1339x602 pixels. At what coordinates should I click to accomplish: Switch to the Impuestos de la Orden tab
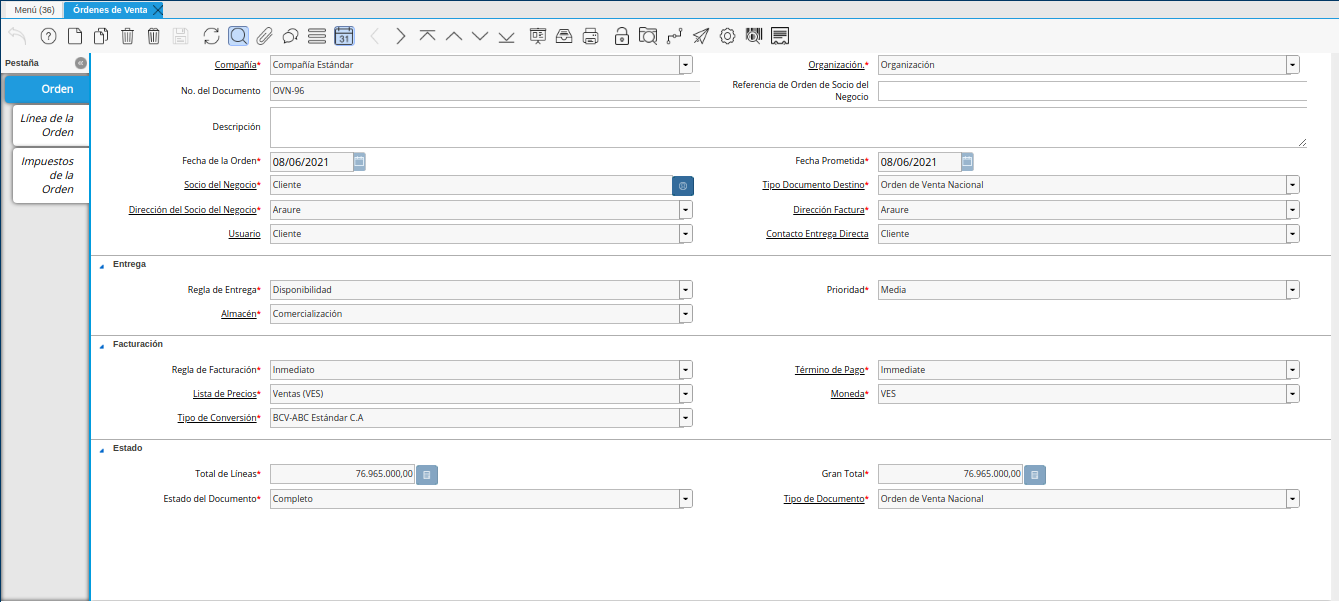pos(50,175)
